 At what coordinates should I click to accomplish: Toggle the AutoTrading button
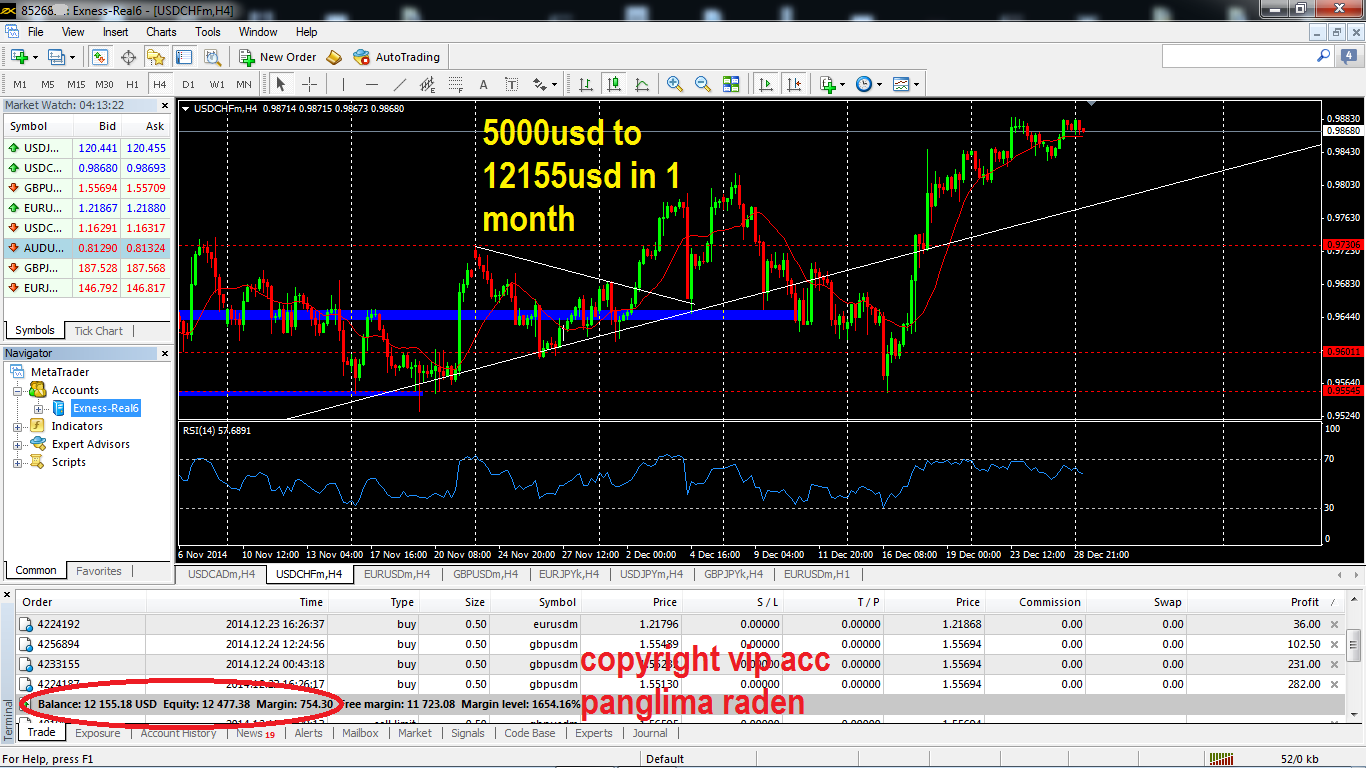(395, 57)
